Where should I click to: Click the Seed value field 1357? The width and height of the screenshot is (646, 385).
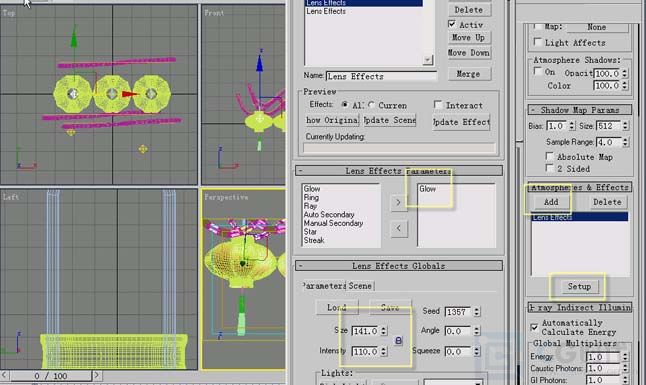click(x=458, y=312)
